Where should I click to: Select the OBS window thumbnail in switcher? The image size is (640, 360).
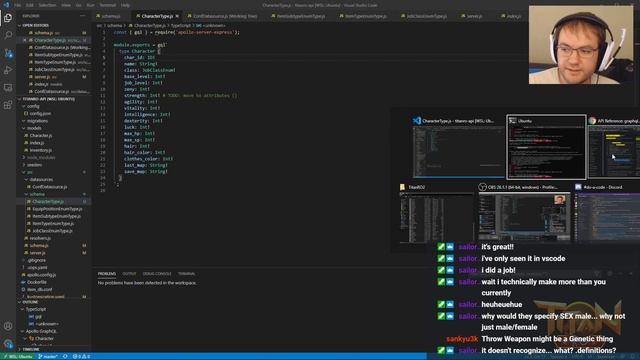524,212
